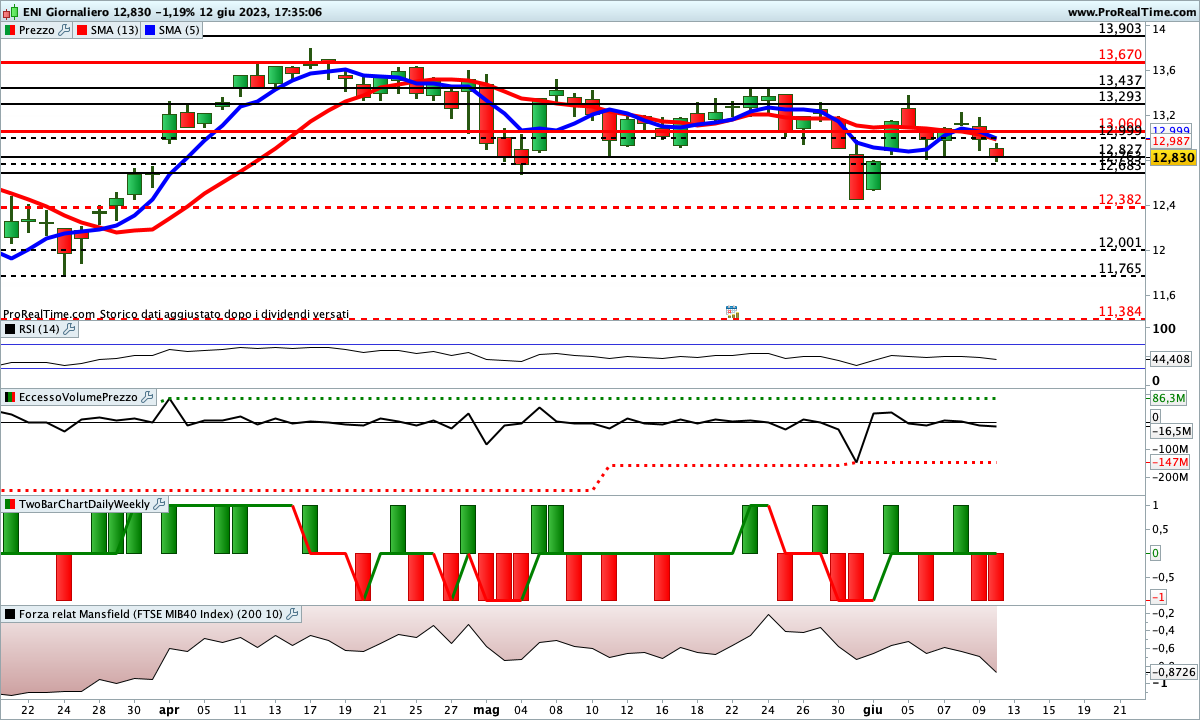Open EccessoVolumePrezzo settings wrench
The height and width of the screenshot is (720, 1200).
[148, 397]
